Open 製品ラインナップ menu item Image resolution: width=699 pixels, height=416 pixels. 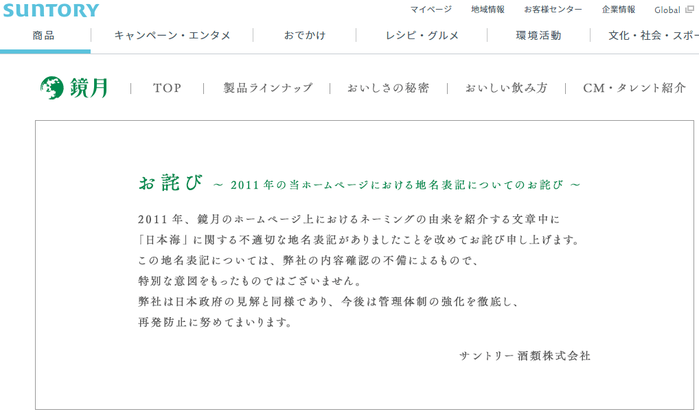[268, 88]
